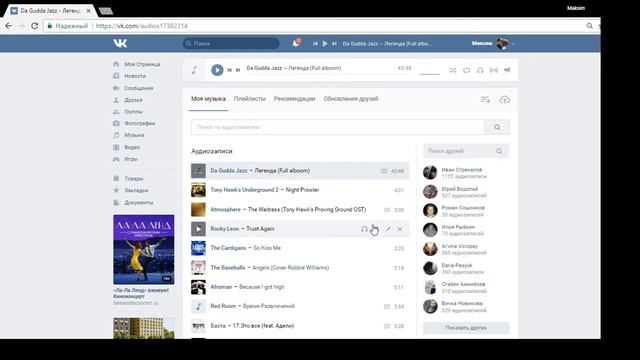This screenshot has width=640, height=360.
Task: Click the browser address bar URL
Action: (142, 26)
